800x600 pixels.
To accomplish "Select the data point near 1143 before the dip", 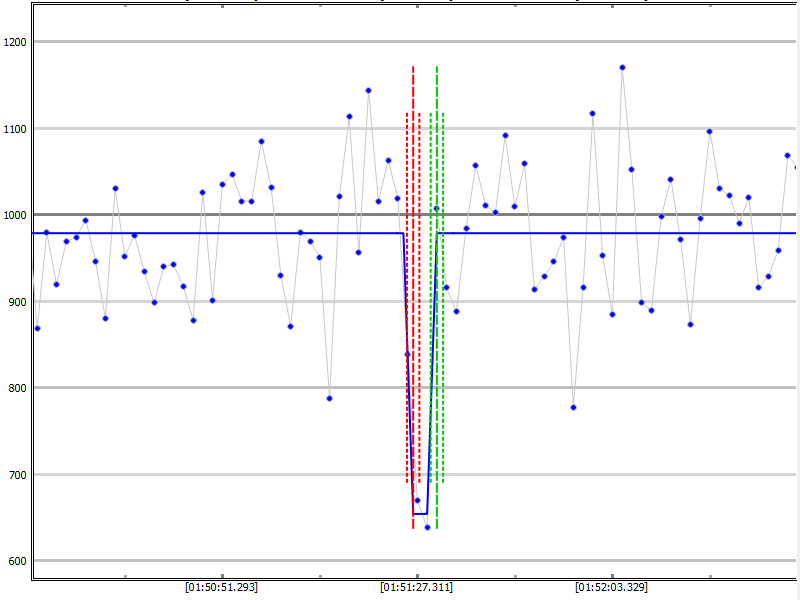I will (368, 90).
